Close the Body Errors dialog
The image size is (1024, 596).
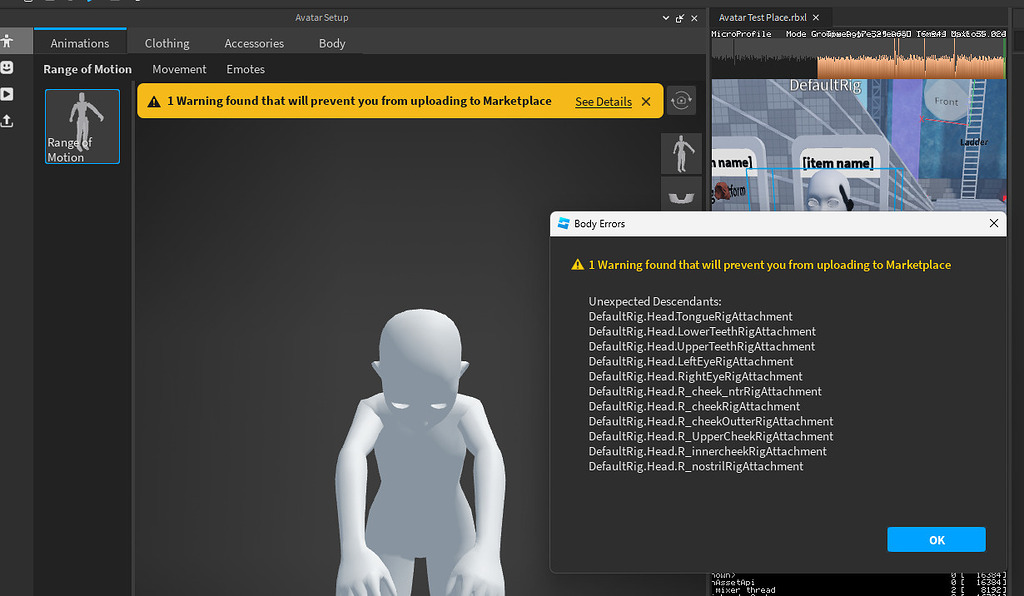click(x=993, y=223)
